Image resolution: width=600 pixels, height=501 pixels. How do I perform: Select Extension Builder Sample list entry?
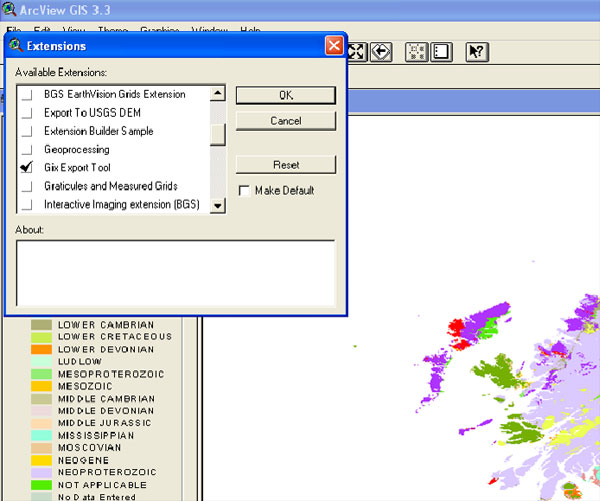pos(99,131)
